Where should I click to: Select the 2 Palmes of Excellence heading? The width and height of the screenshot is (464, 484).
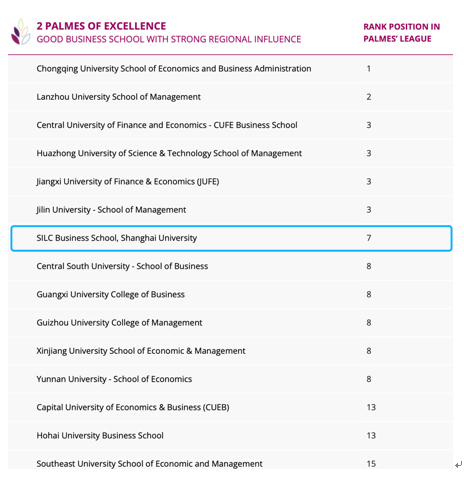(x=101, y=26)
